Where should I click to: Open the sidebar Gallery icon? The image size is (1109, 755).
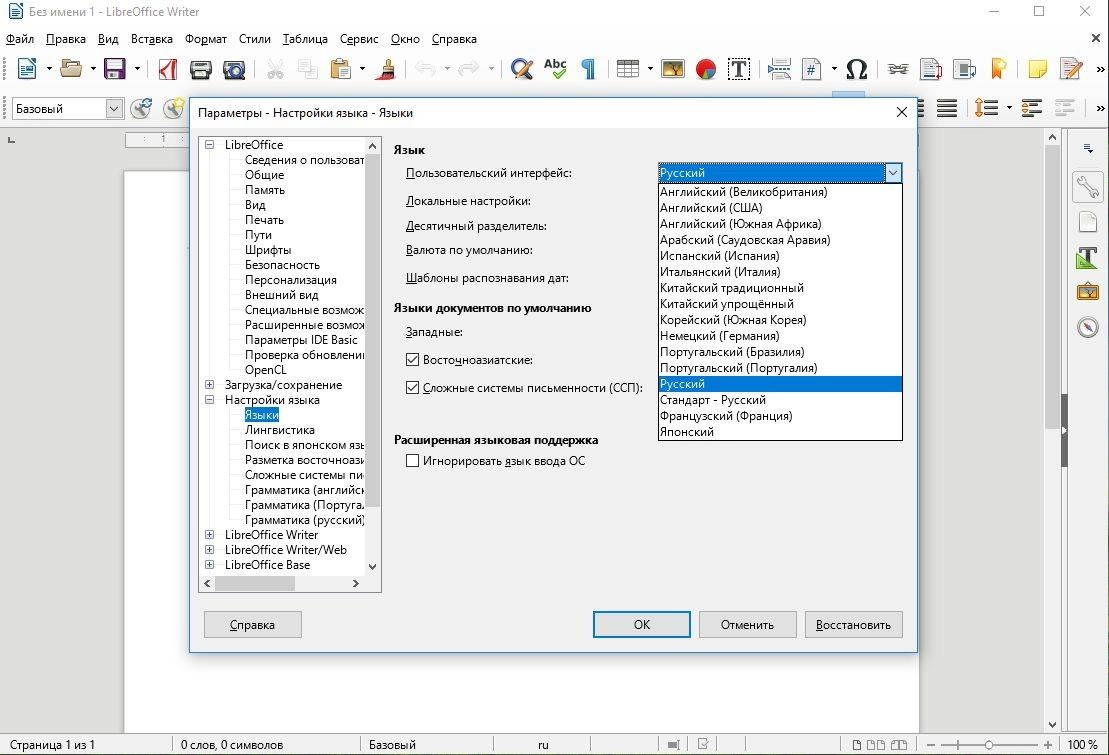point(1088,292)
